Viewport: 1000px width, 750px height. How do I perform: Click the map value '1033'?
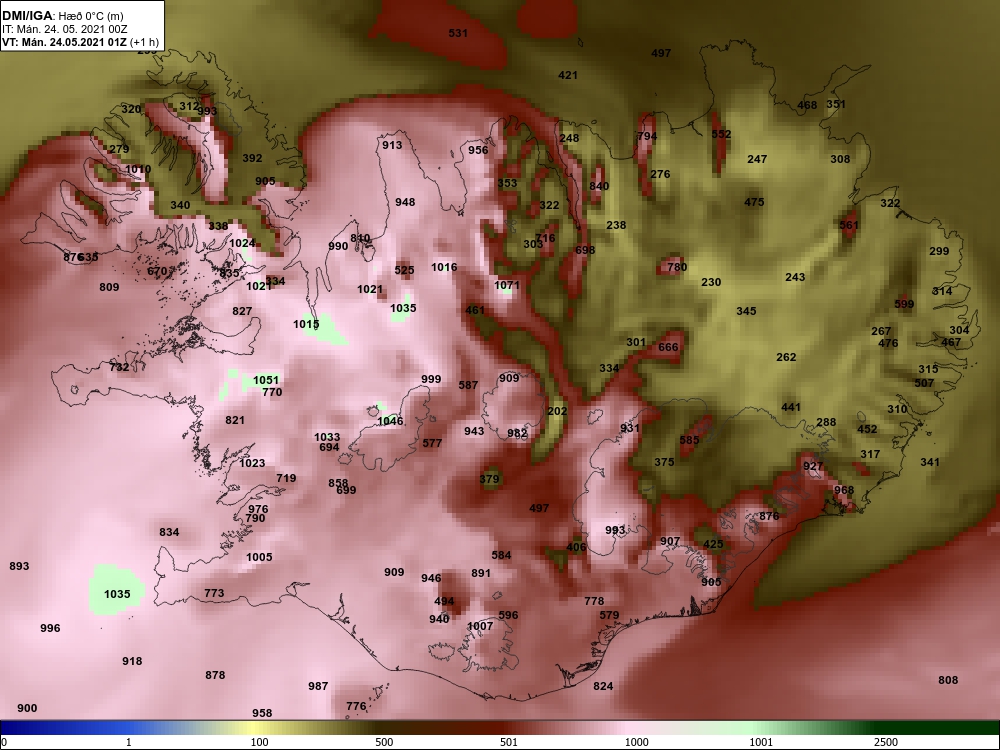coord(327,438)
